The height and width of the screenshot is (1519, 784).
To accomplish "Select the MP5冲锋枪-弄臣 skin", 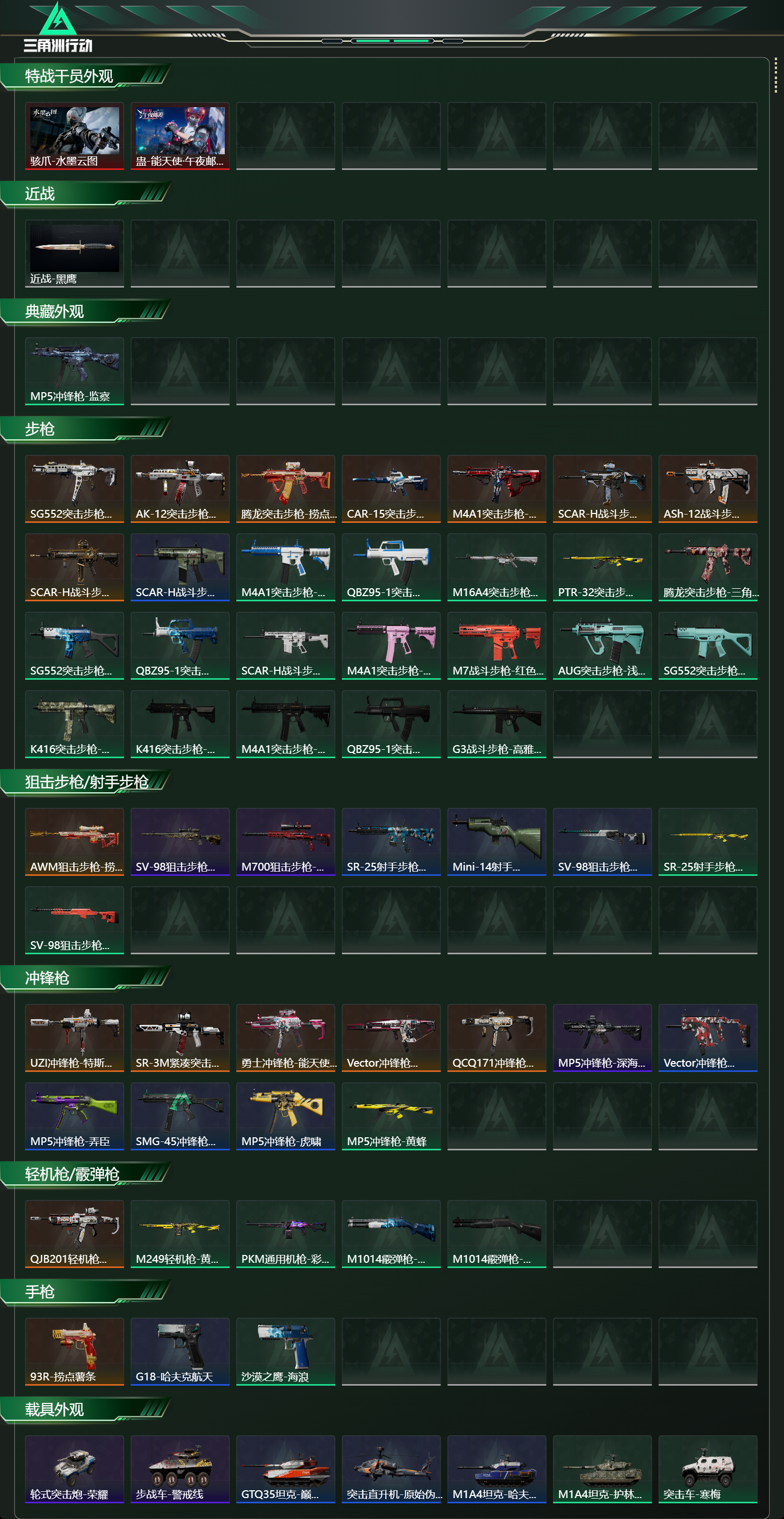I will pos(74,1116).
